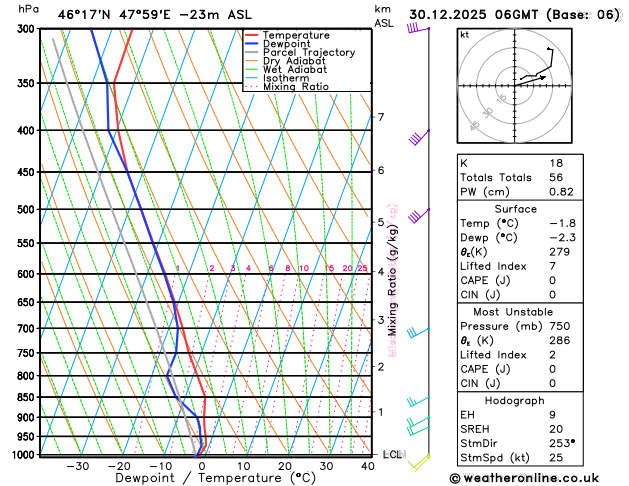Click the '850' hPa pressure axis label
Screen dimensions: 629x486
point(28,397)
